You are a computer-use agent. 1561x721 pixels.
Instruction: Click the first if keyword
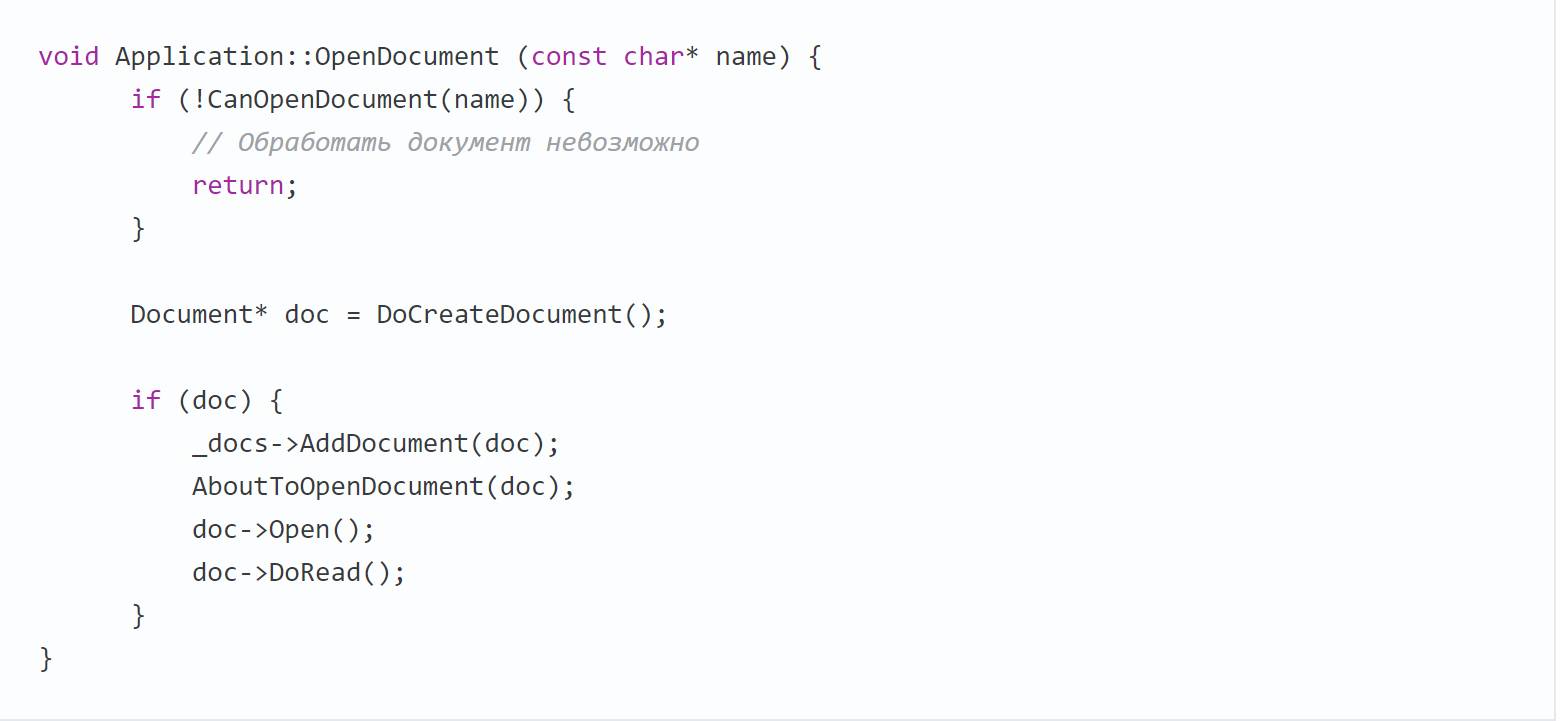click(146, 100)
